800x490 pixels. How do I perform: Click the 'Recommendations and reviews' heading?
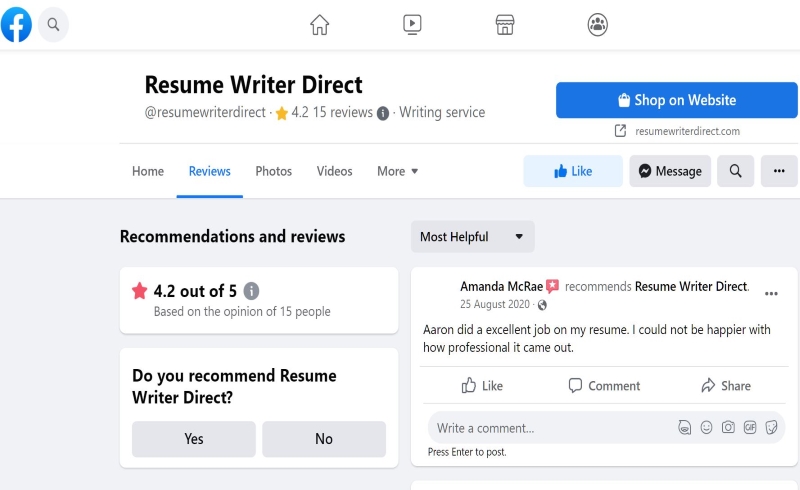pyautogui.click(x=233, y=236)
